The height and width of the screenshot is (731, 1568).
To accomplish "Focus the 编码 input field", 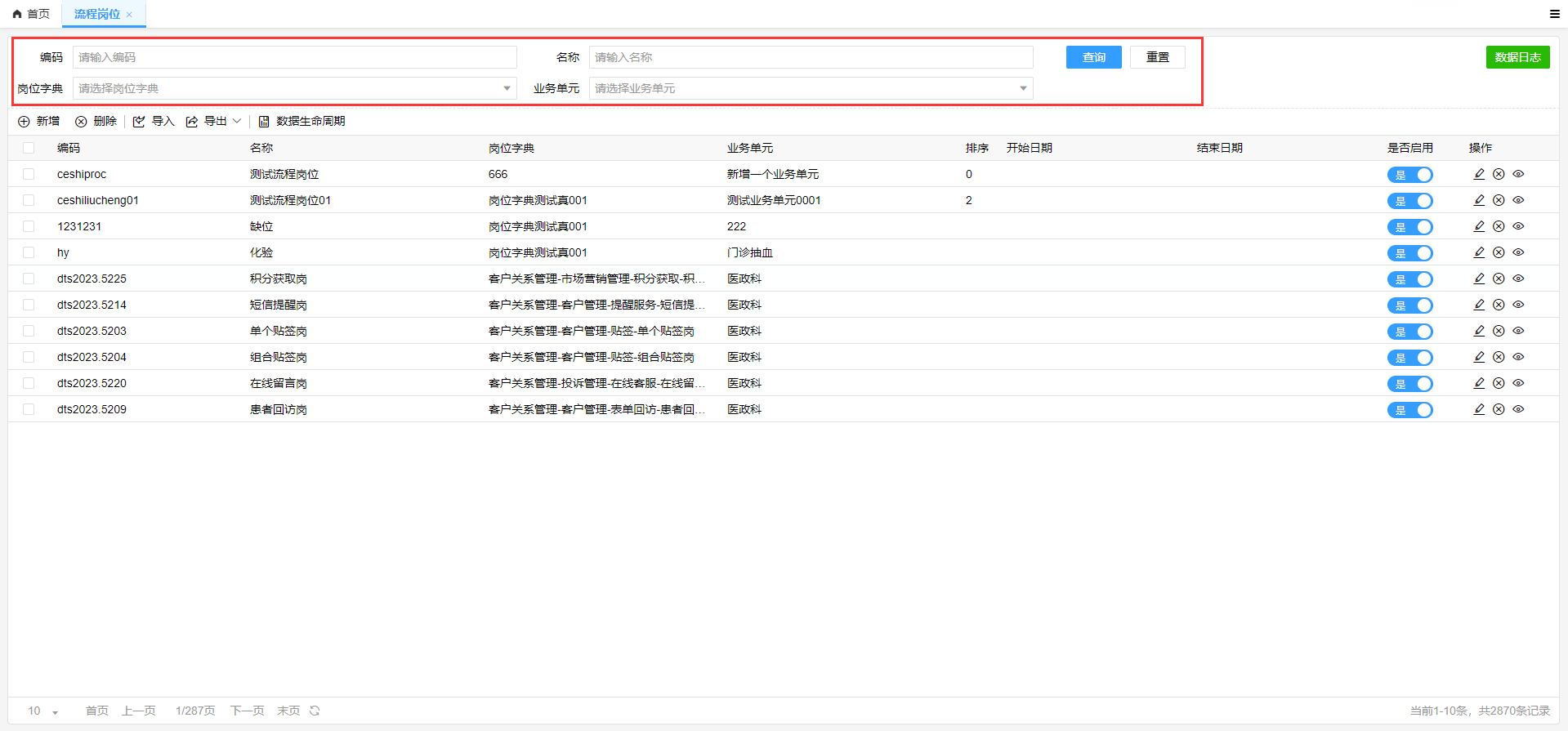I will tap(295, 57).
